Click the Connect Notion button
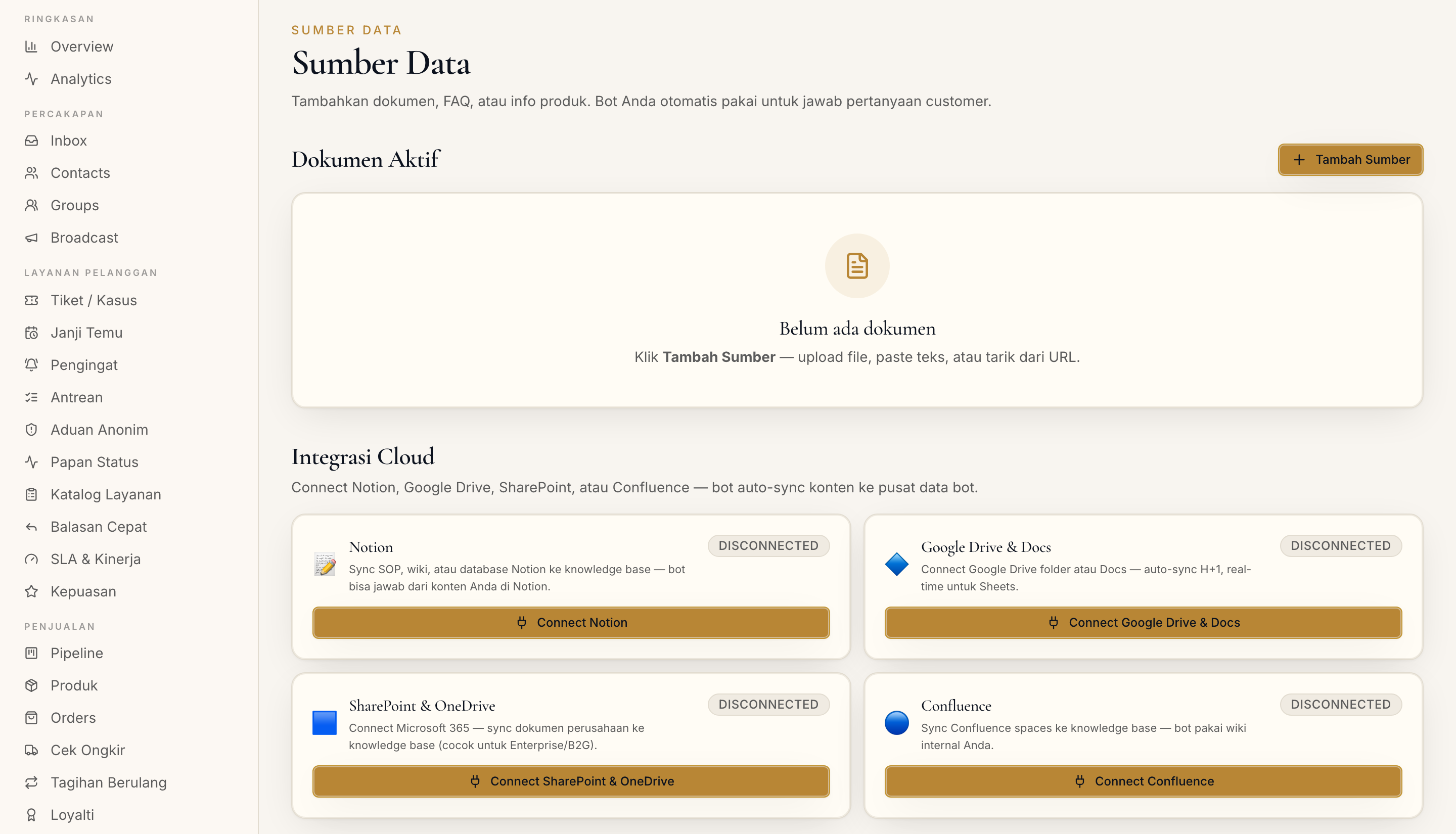The image size is (1456, 834). click(571, 623)
